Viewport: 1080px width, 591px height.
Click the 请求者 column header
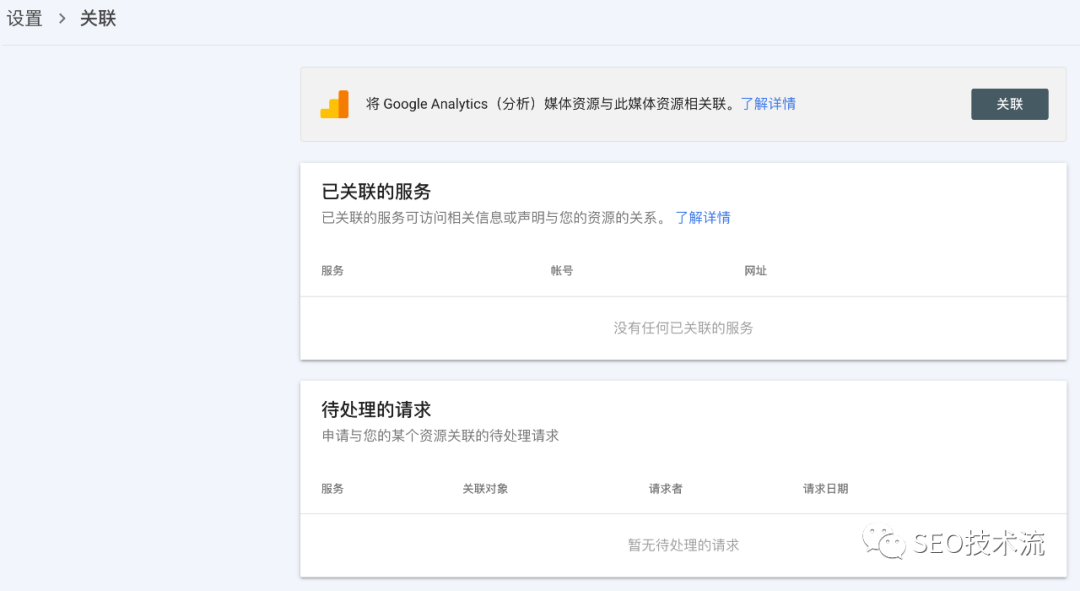click(665, 489)
